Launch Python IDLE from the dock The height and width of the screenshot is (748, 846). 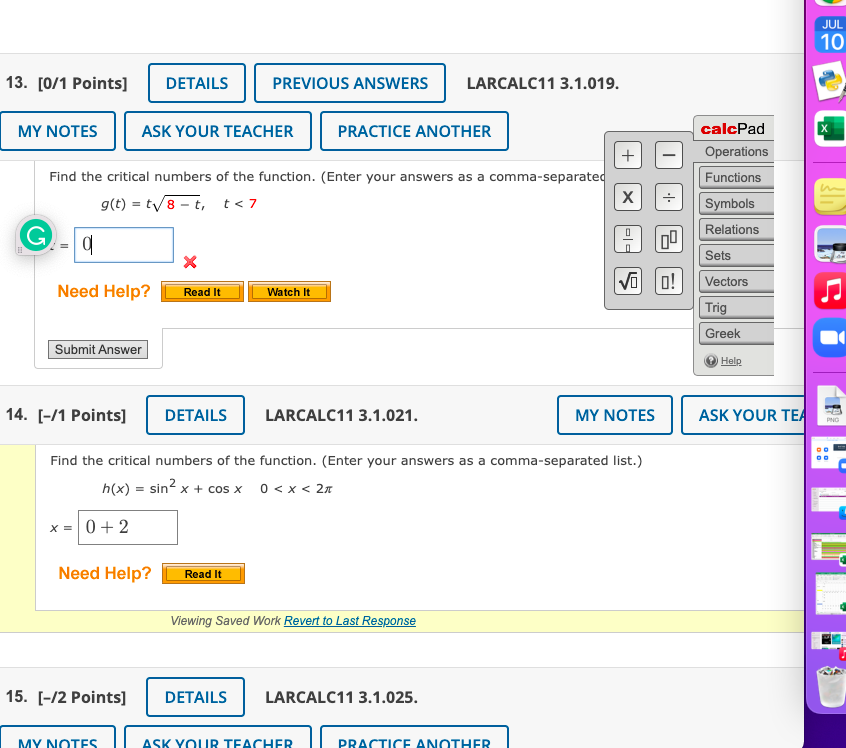coord(830,82)
